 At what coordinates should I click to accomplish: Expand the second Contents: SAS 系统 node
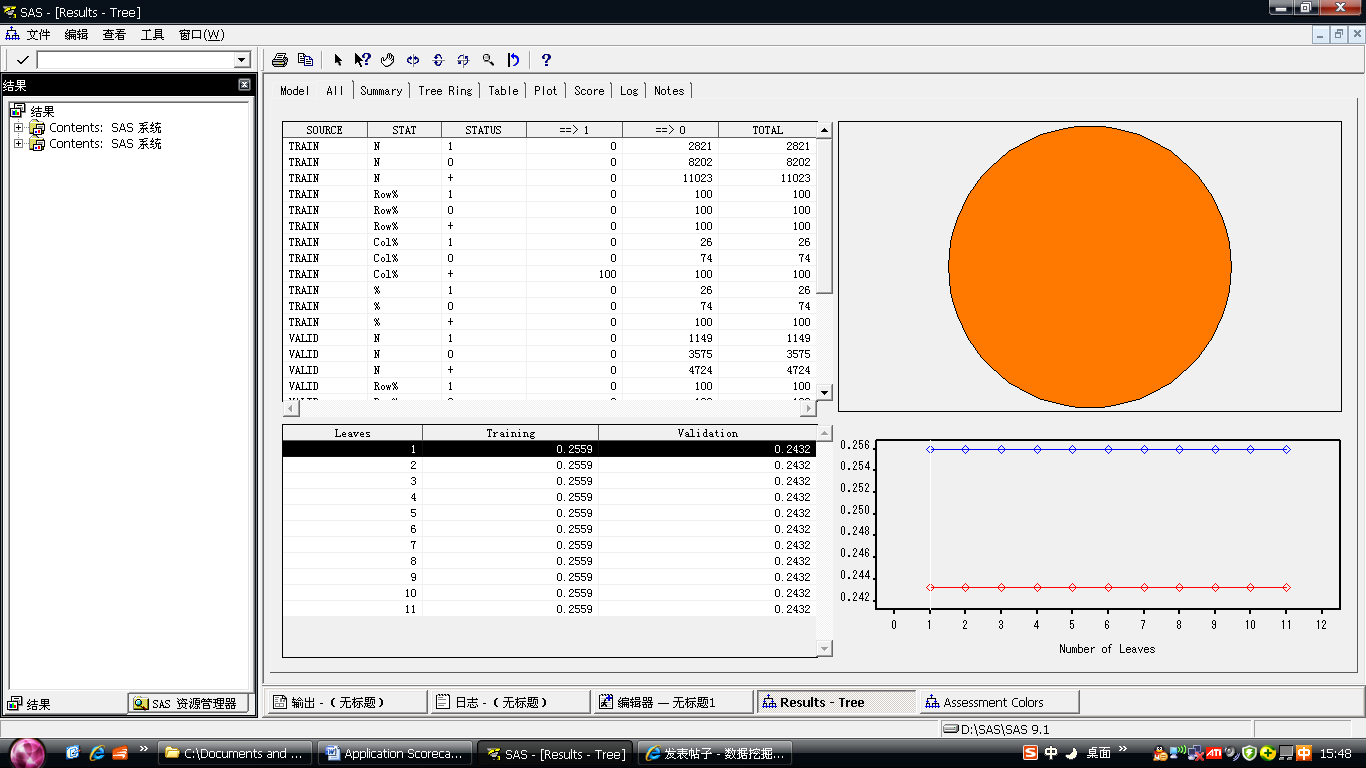[x=18, y=144]
